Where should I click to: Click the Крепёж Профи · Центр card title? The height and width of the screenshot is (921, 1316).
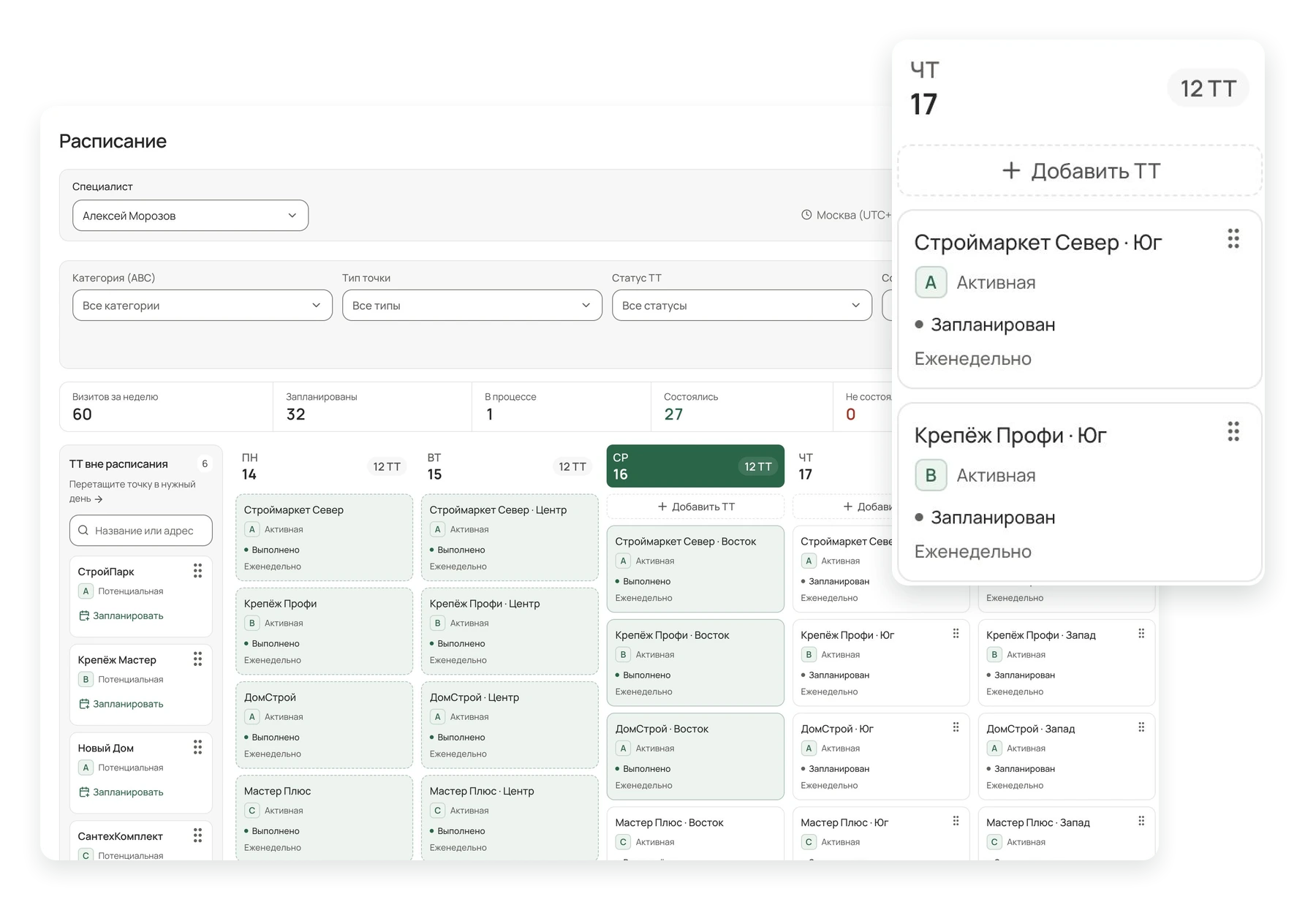tap(485, 604)
